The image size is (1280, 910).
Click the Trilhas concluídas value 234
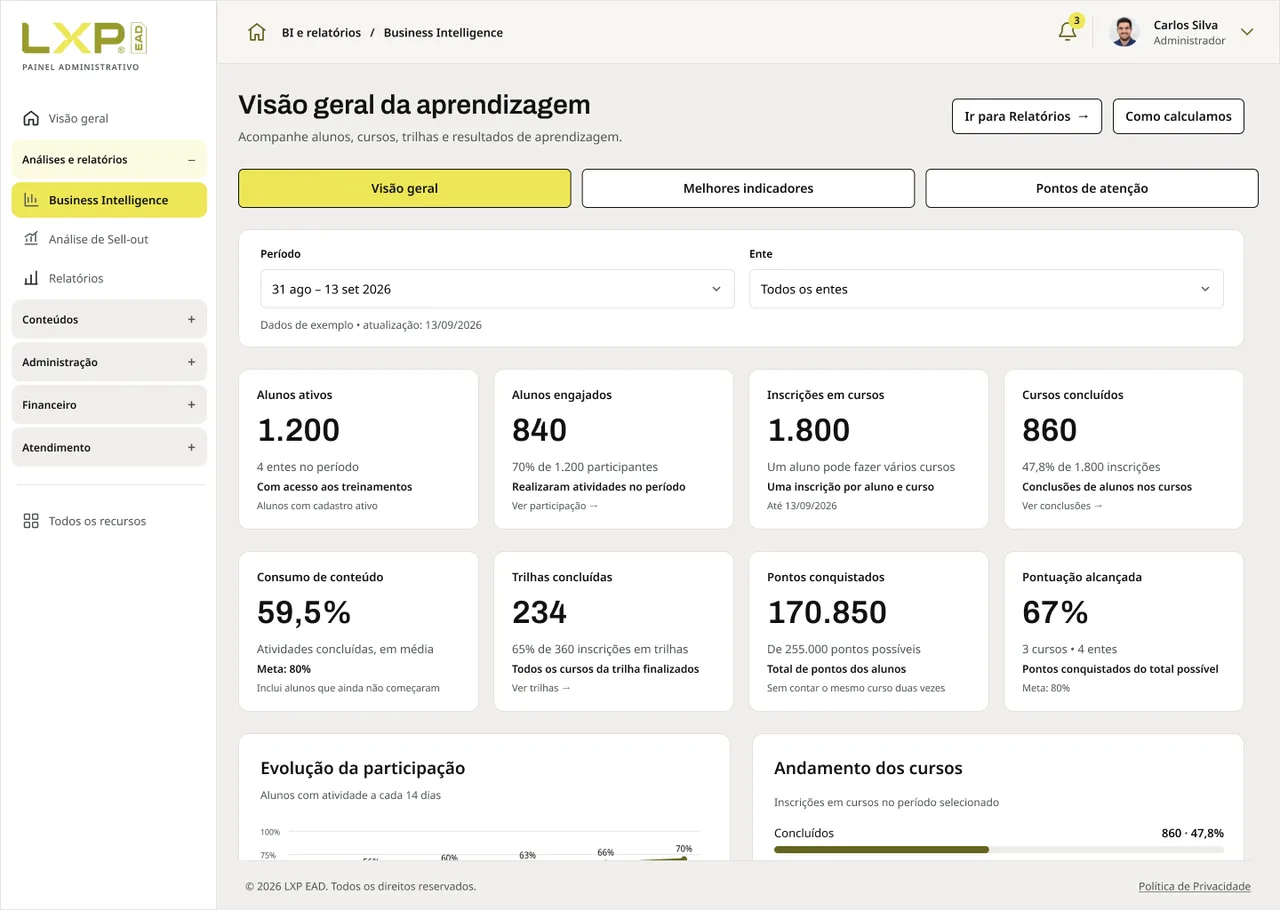(x=539, y=612)
